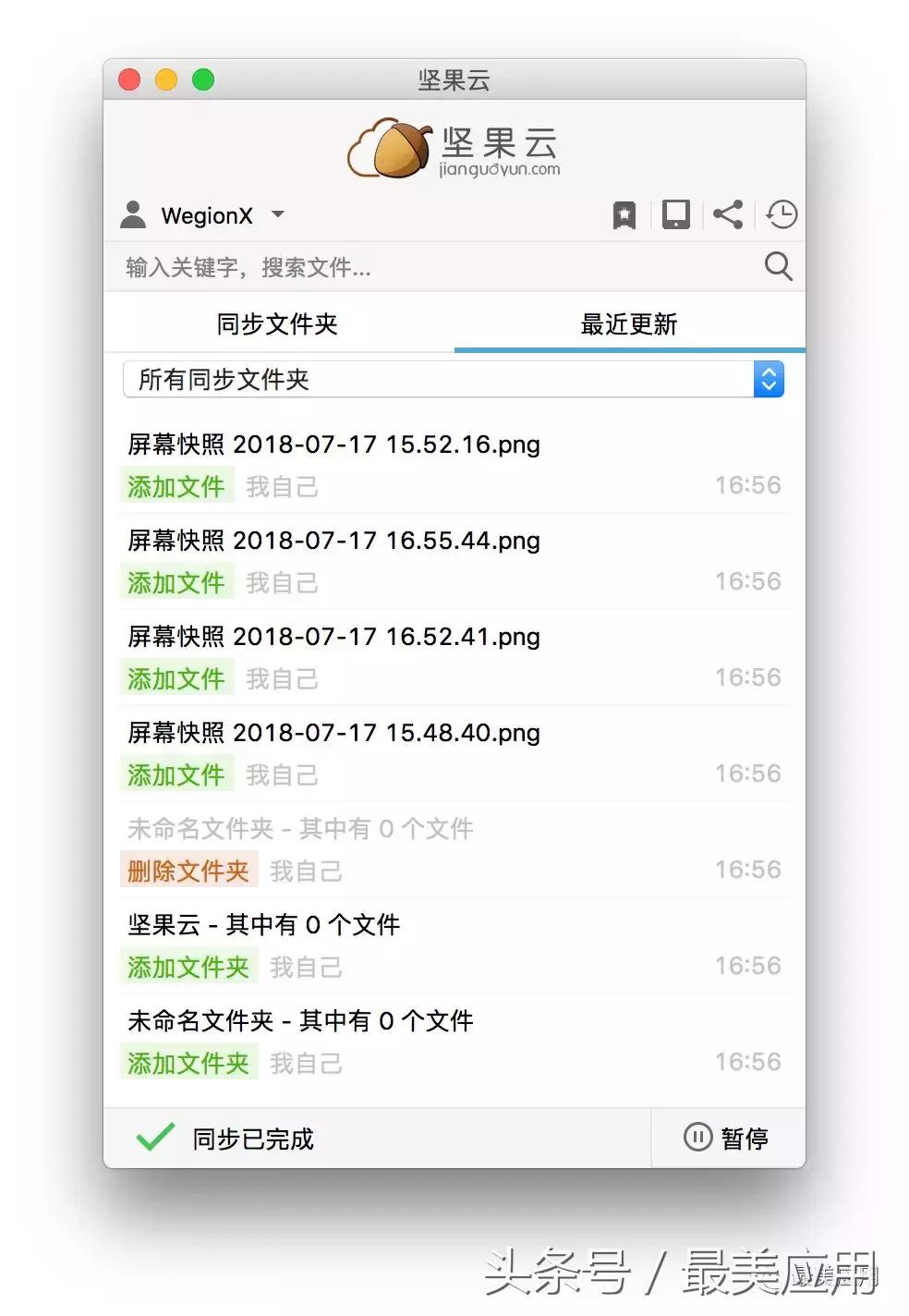Click the 删除文件夹 orange label
This screenshot has height=1316, width=909.
tap(189, 871)
